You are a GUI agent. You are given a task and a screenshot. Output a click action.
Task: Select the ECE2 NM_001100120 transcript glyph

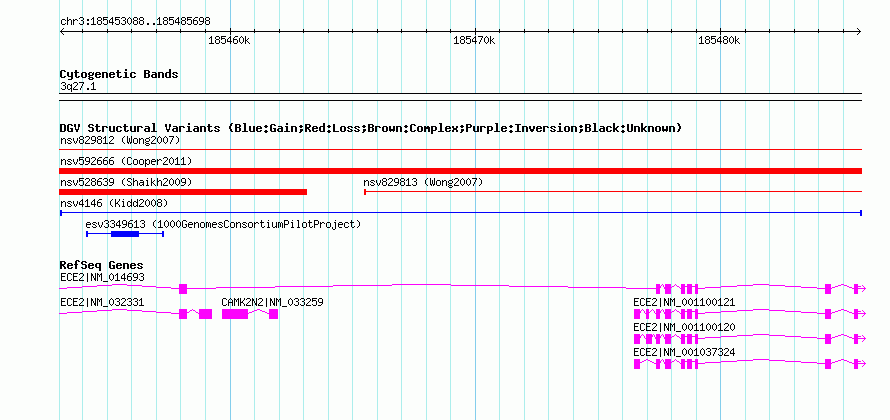coord(749,339)
